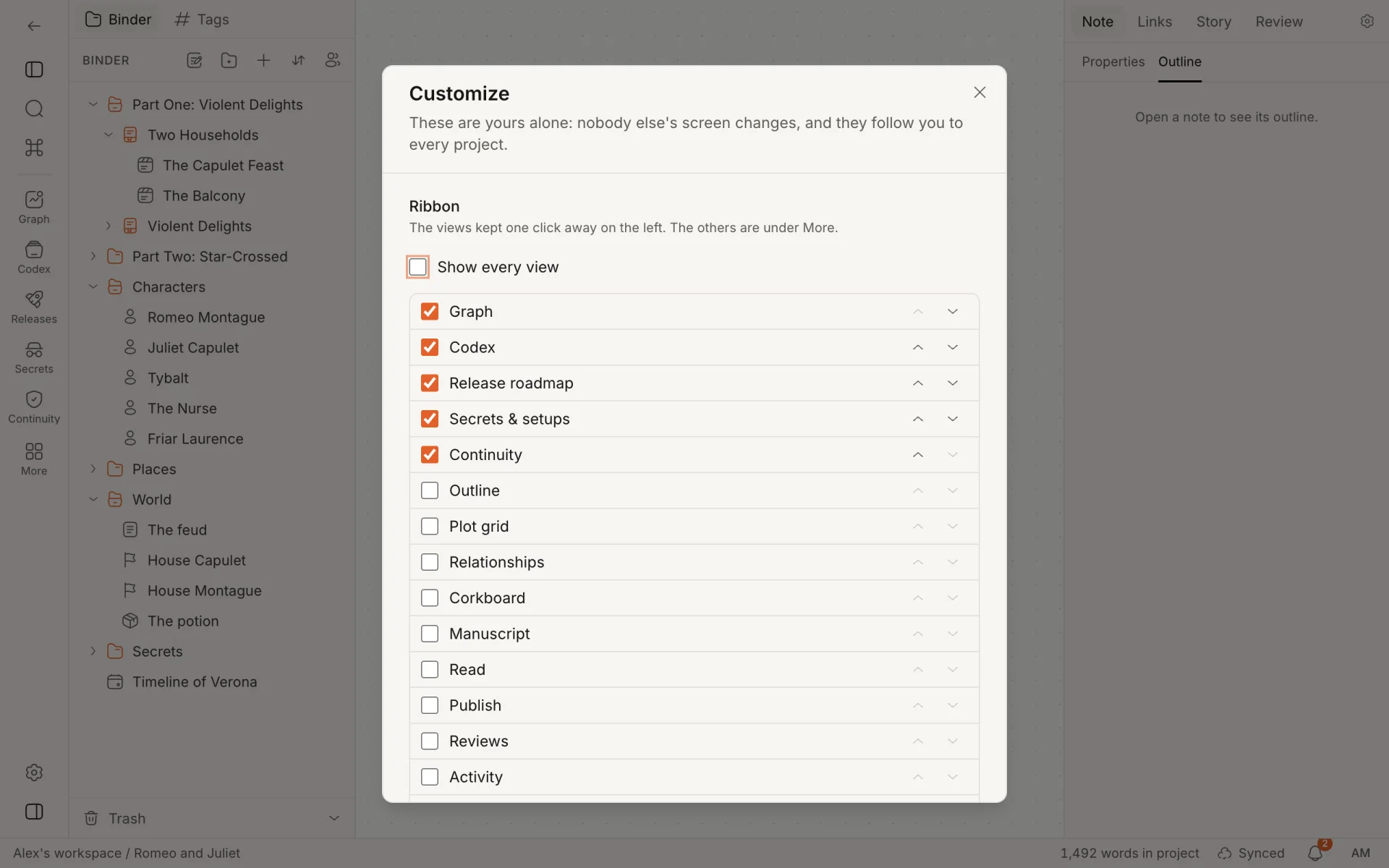The image size is (1389, 868).
Task: Open the command palette icon
Action: [x=34, y=148]
